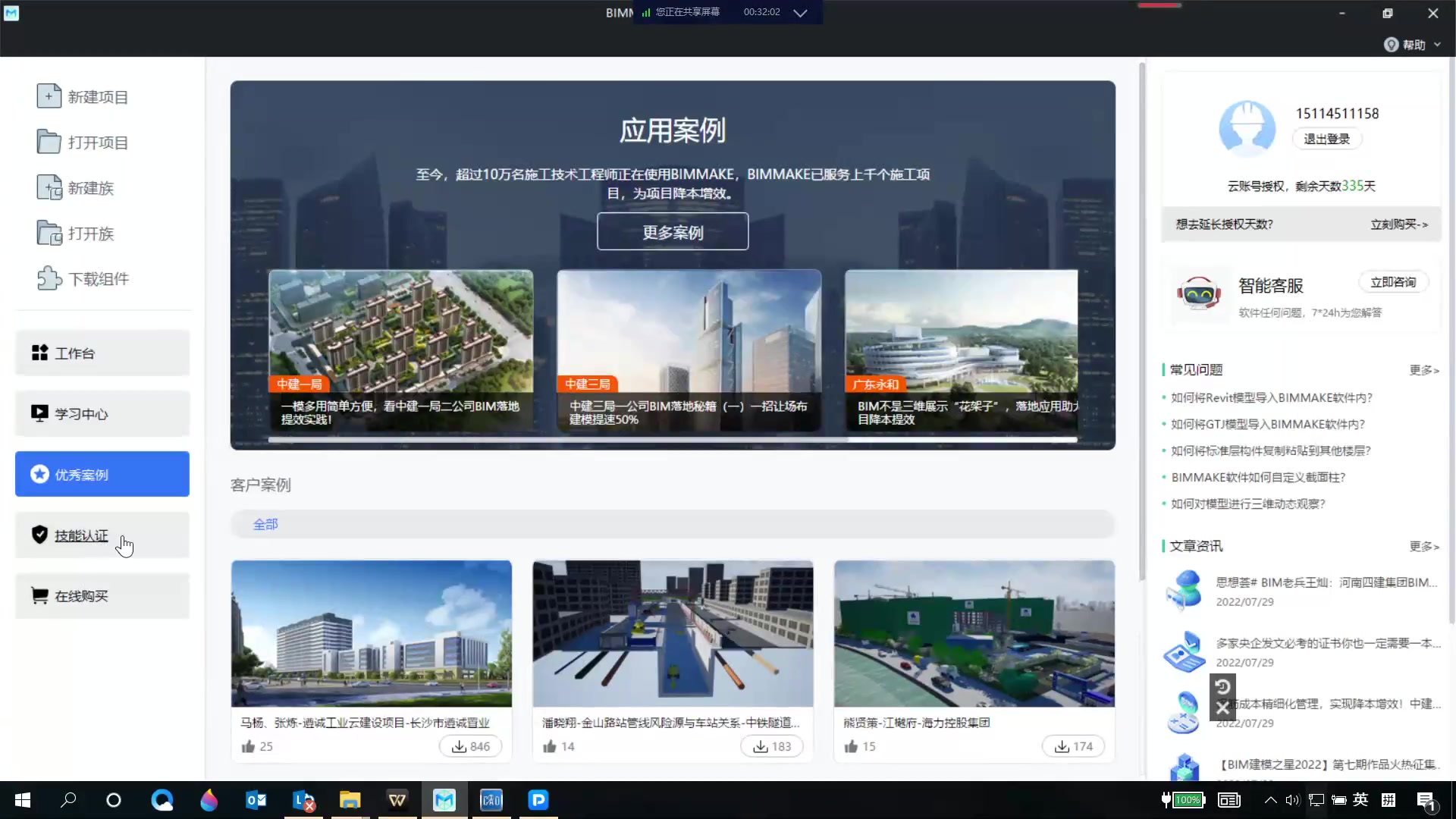Viewport: 1456px width, 819px height.
Task: Click the 退出登录 logout button
Action: (1326, 139)
